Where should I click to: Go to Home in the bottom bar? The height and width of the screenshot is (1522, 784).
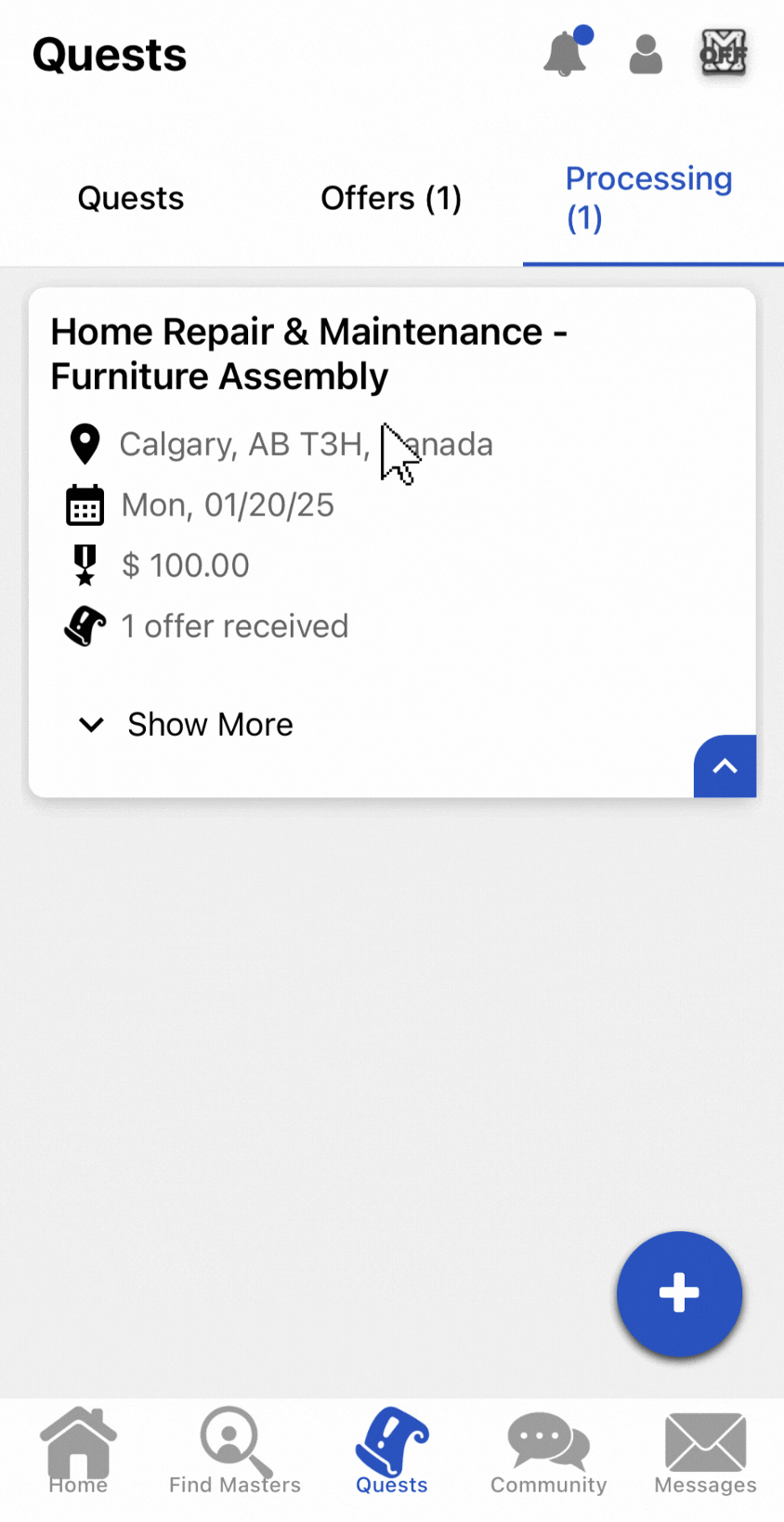pos(79,1451)
